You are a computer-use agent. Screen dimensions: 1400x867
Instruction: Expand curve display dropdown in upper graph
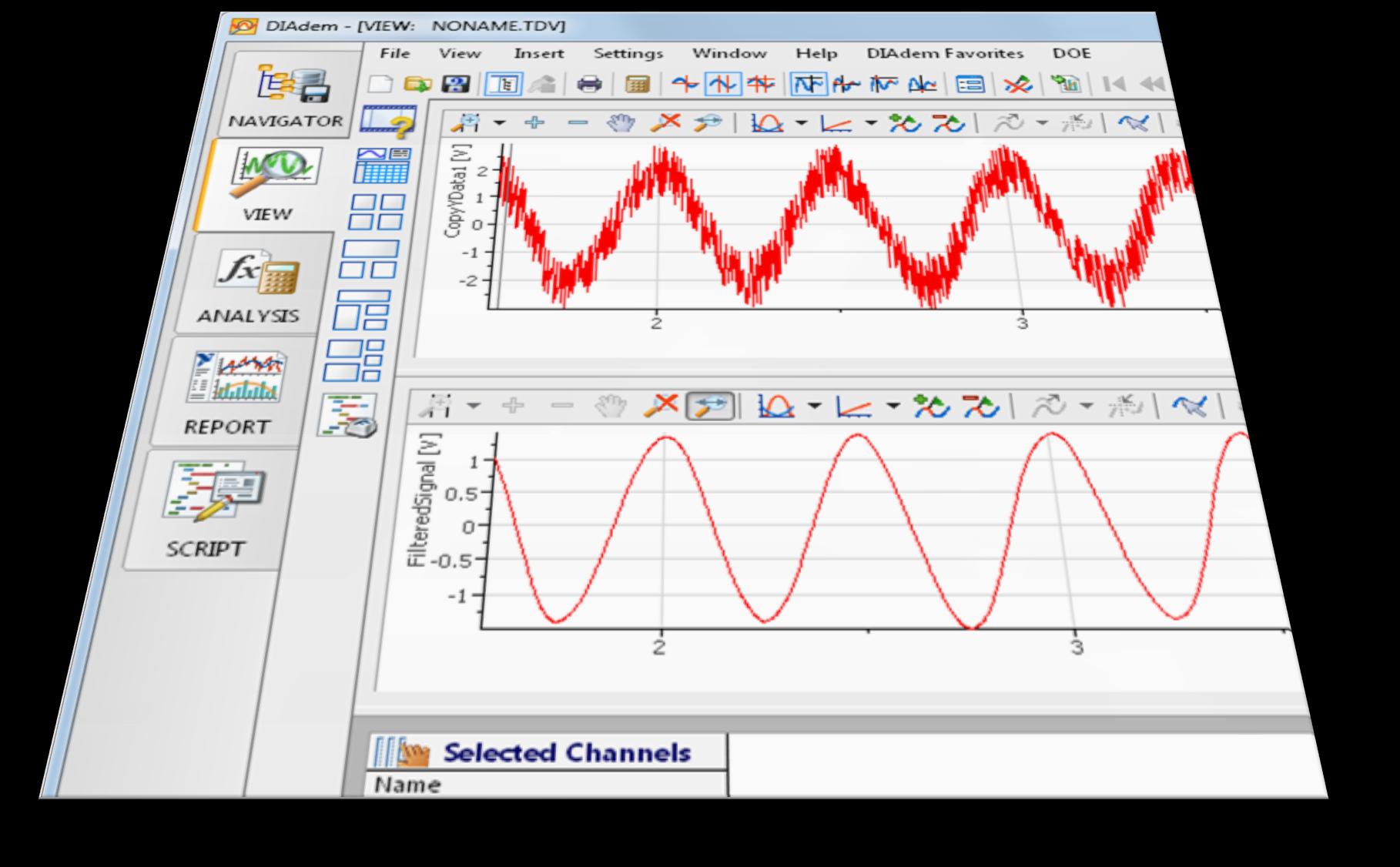pos(801,123)
